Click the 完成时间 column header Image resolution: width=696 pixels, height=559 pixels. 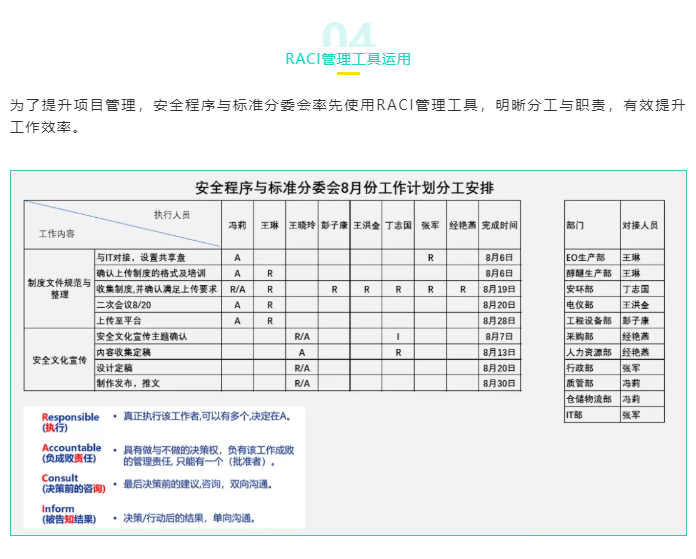[499, 225]
